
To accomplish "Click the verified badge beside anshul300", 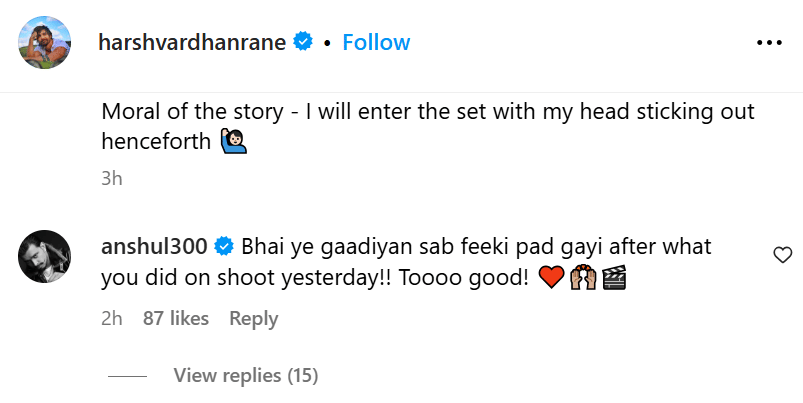I will [x=225, y=246].
